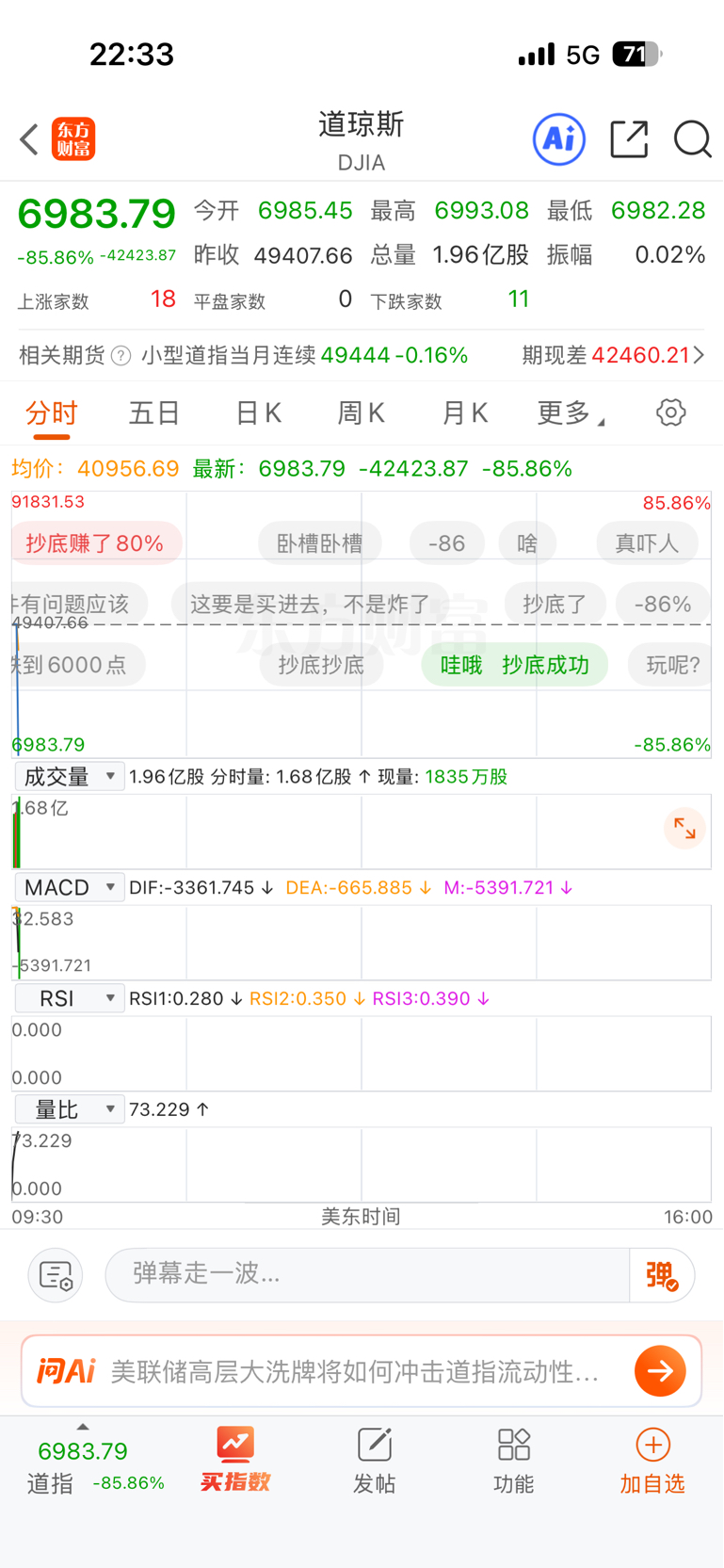Tap the cellular signal bars
724x1568 pixels.
(537, 55)
